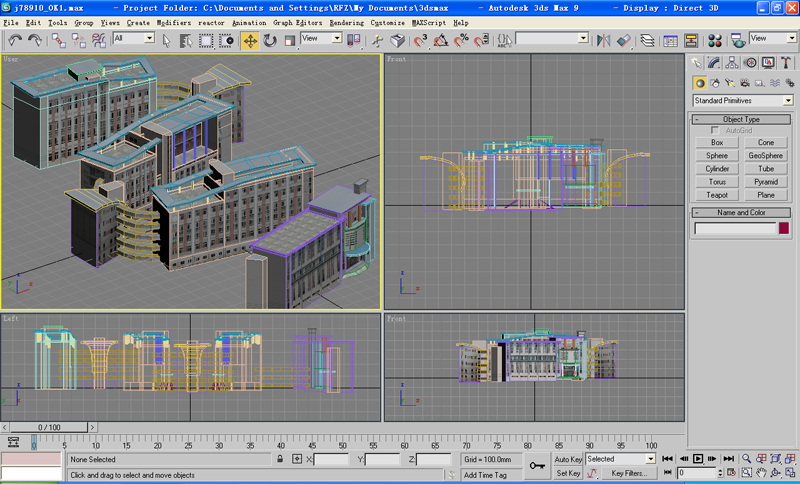Activate the Pan hand viewport tool
This screenshot has width=800, height=484.
tap(761, 472)
